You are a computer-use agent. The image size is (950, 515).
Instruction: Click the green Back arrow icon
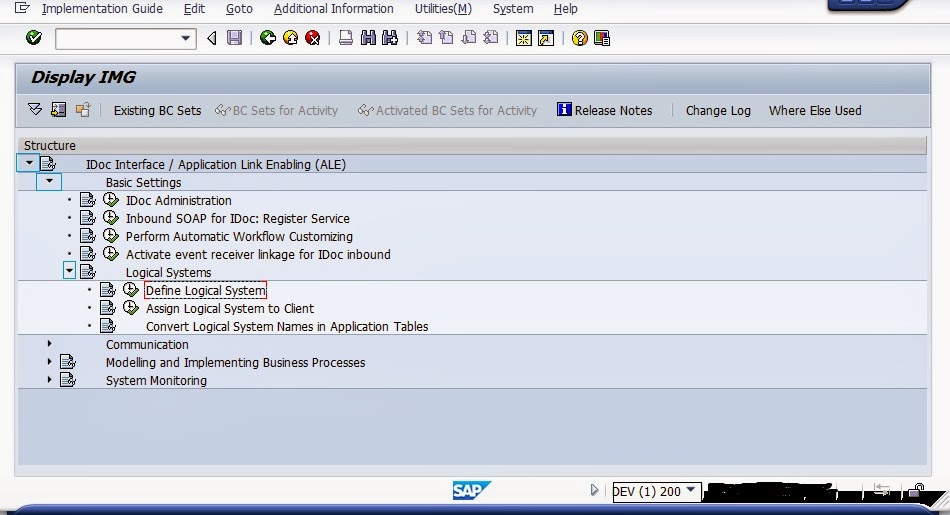[268, 38]
